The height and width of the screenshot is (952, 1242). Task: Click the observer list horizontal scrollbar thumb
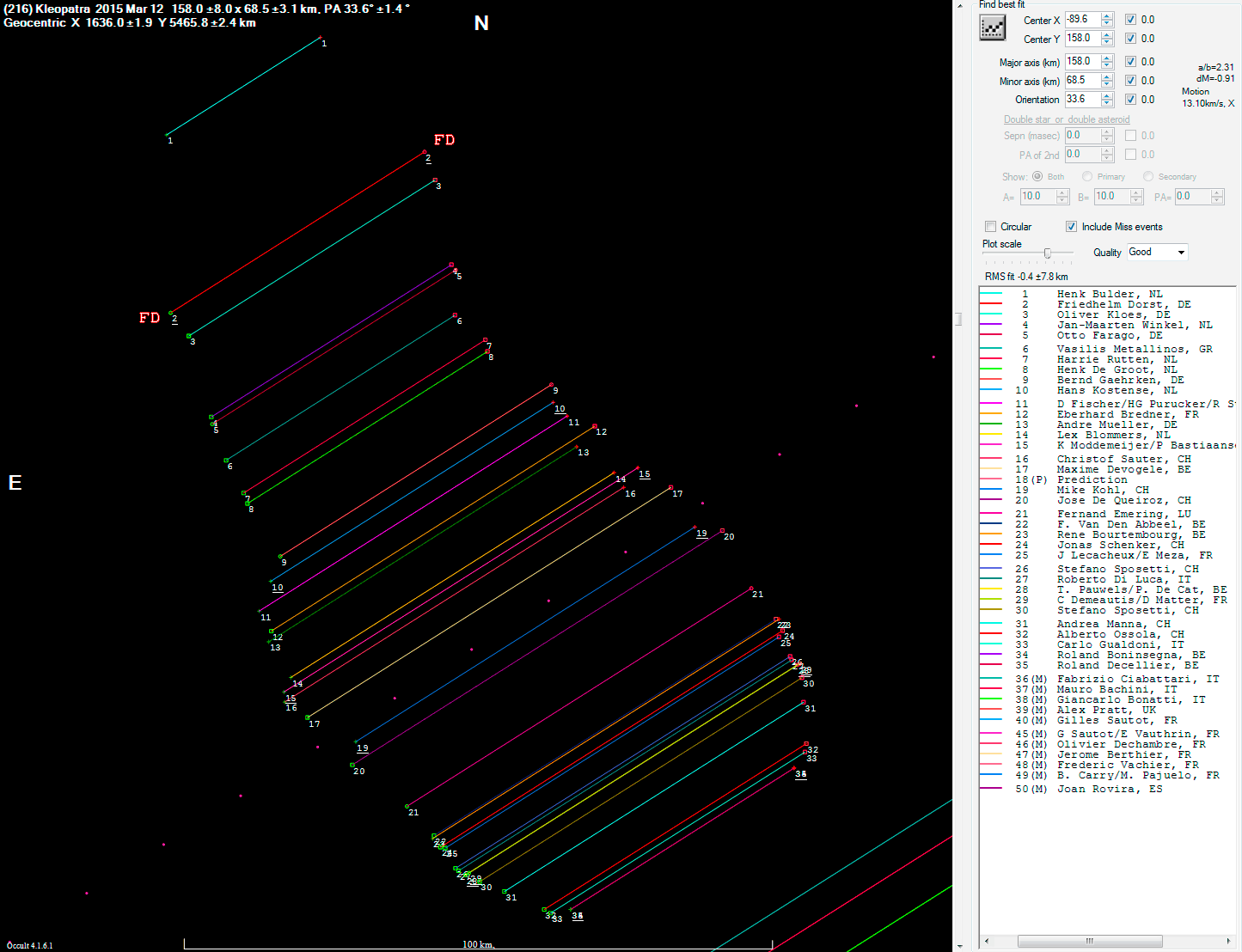1090,941
